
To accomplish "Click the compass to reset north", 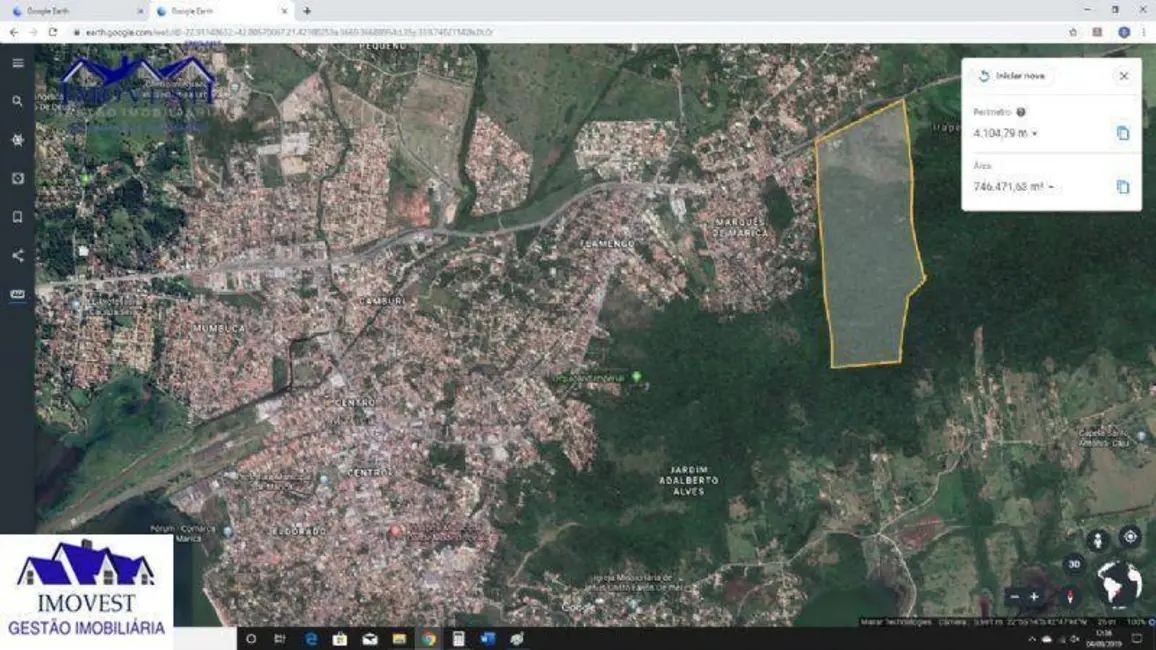I will (x=1071, y=597).
